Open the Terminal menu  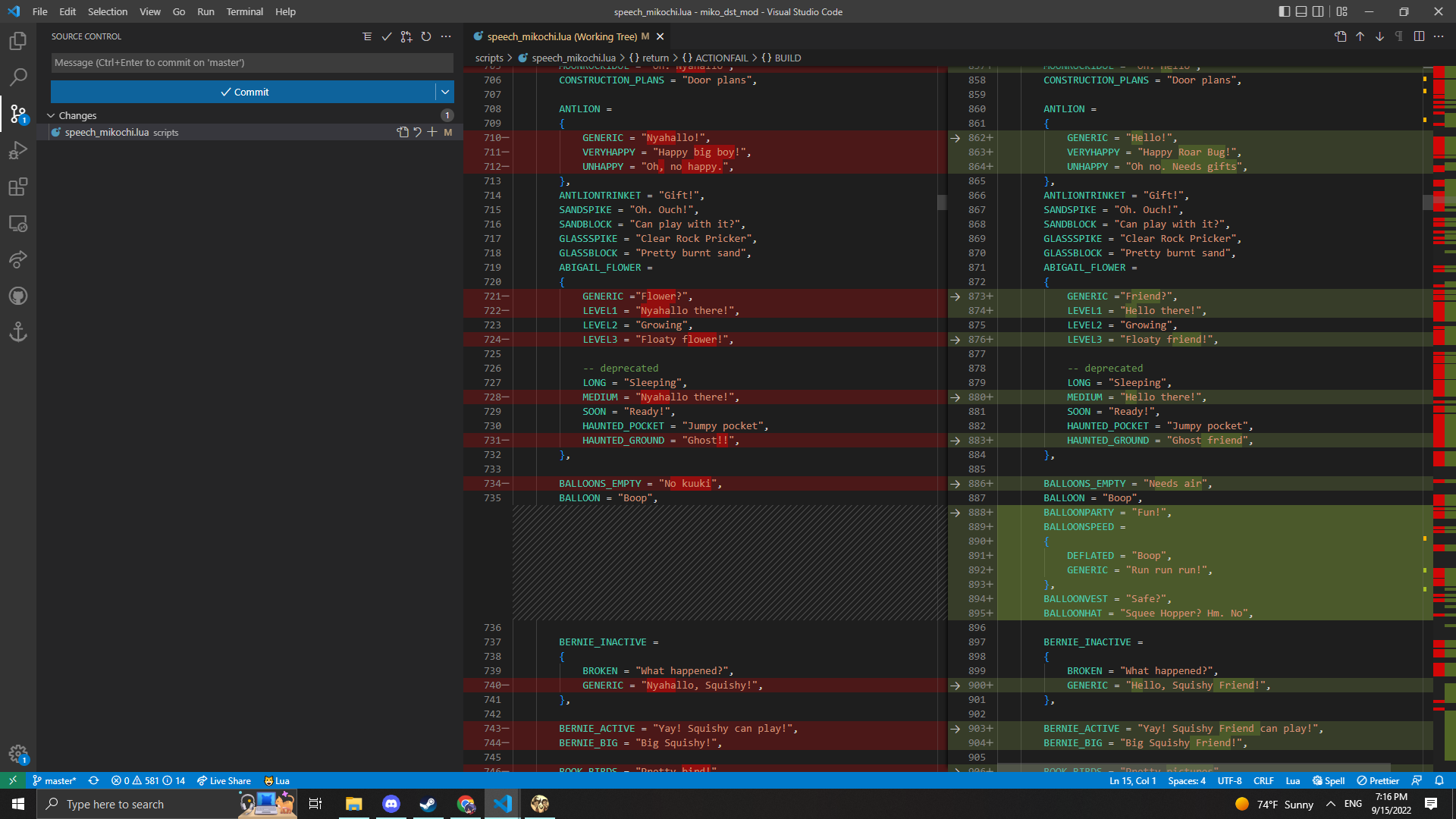tap(244, 11)
